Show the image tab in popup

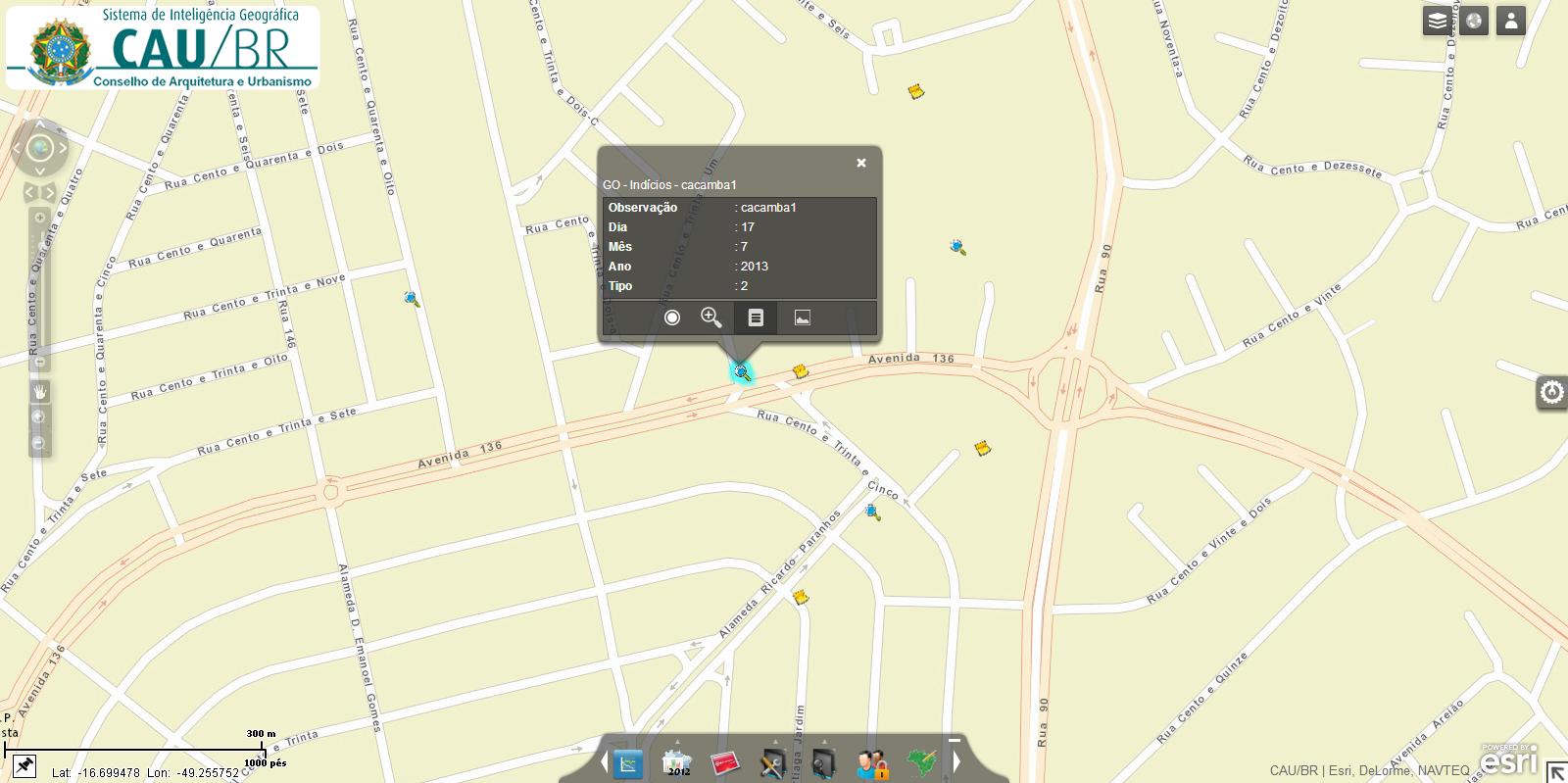click(x=802, y=318)
